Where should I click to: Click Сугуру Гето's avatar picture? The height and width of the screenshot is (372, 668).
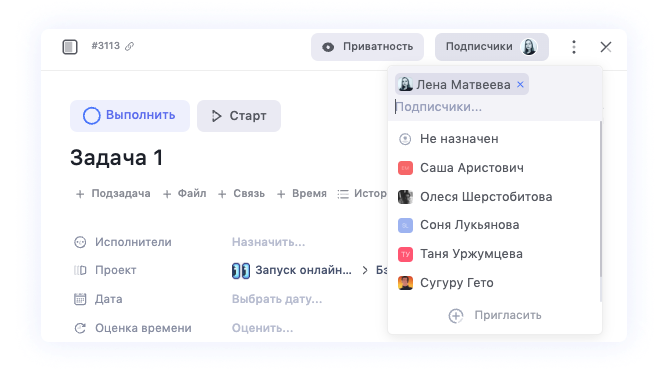tap(405, 283)
